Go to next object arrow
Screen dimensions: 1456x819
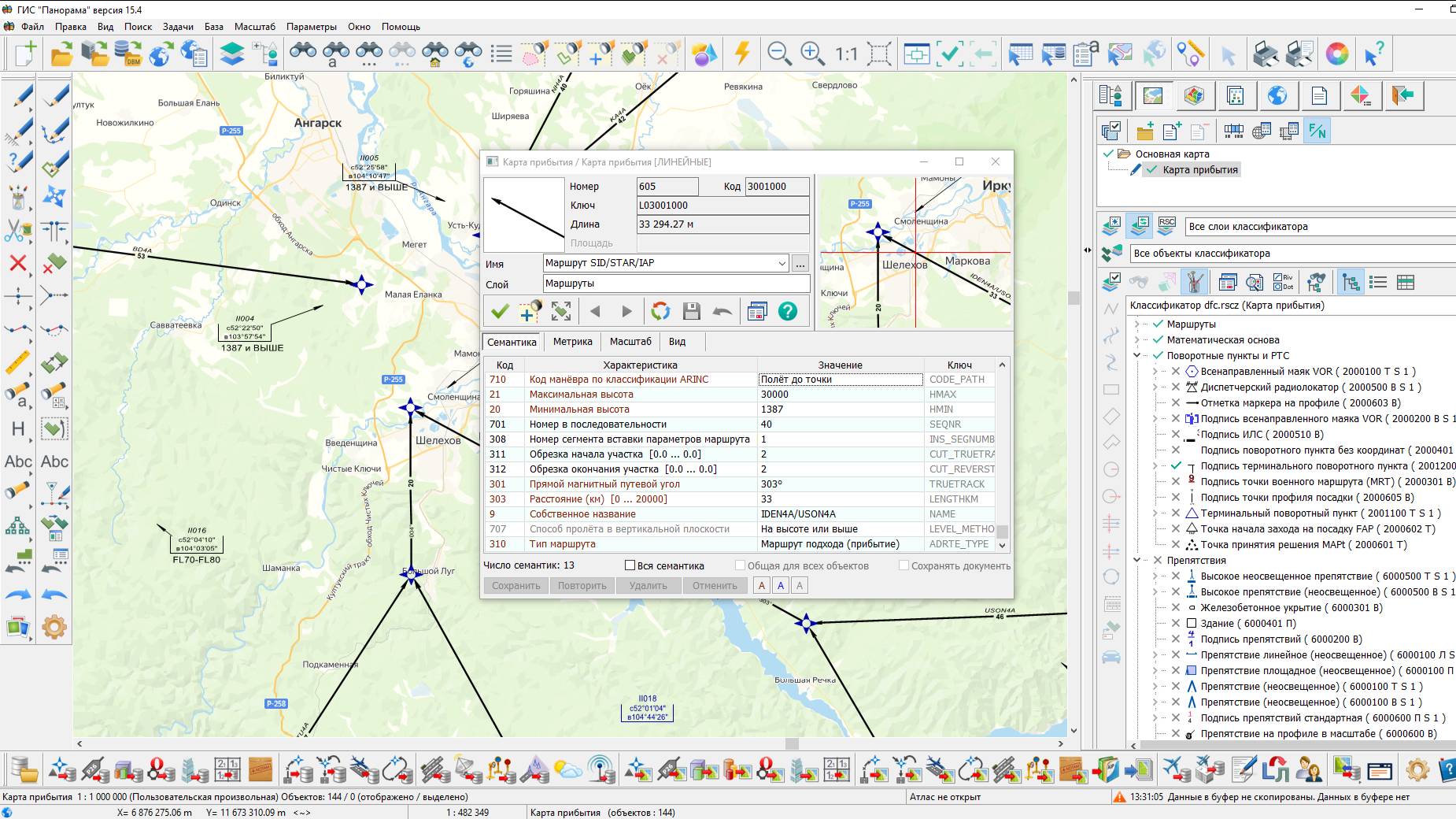(x=626, y=312)
